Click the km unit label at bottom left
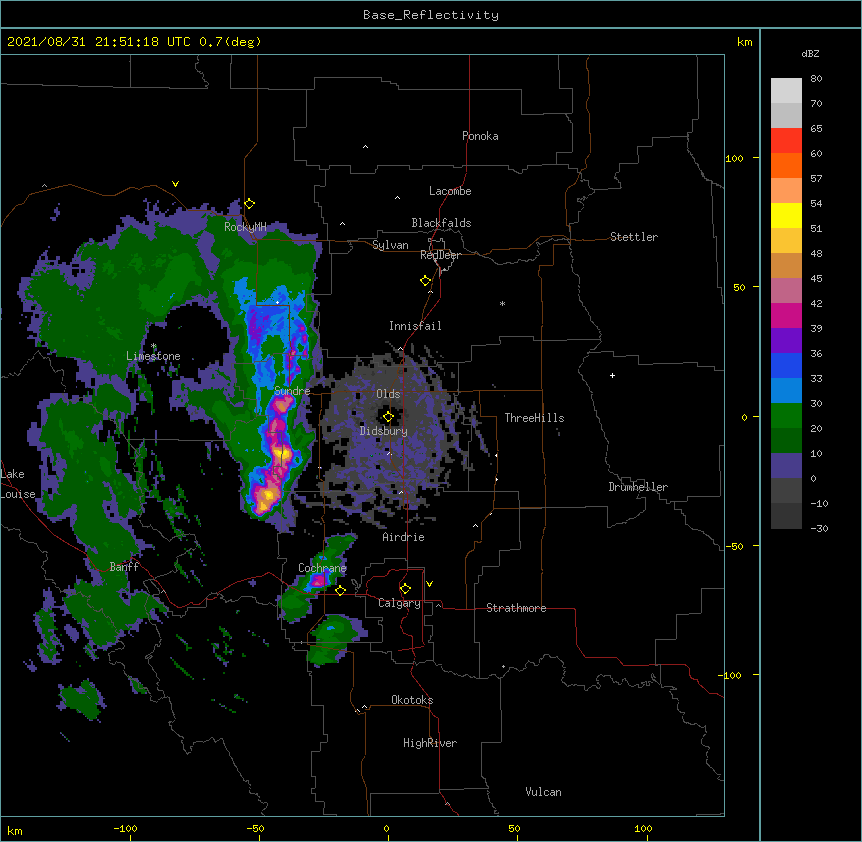This screenshot has height=842, width=862. (x=15, y=830)
